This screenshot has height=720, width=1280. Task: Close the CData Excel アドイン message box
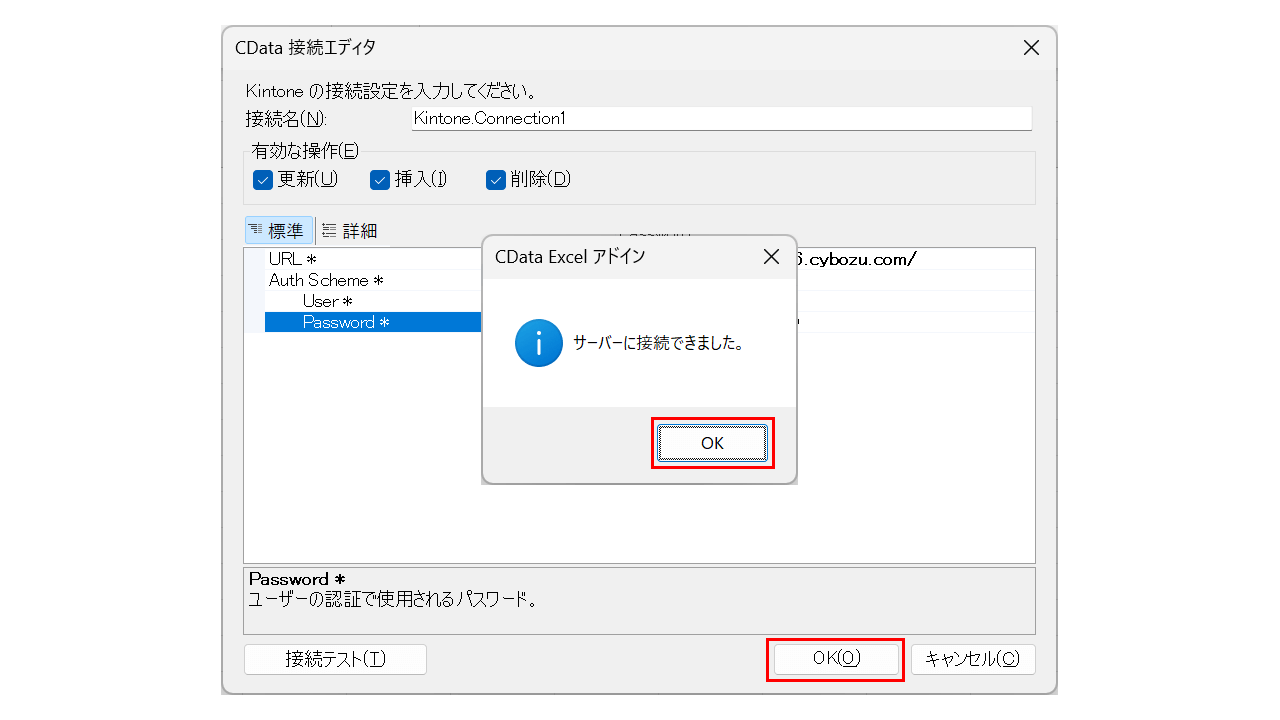pyautogui.click(x=771, y=257)
